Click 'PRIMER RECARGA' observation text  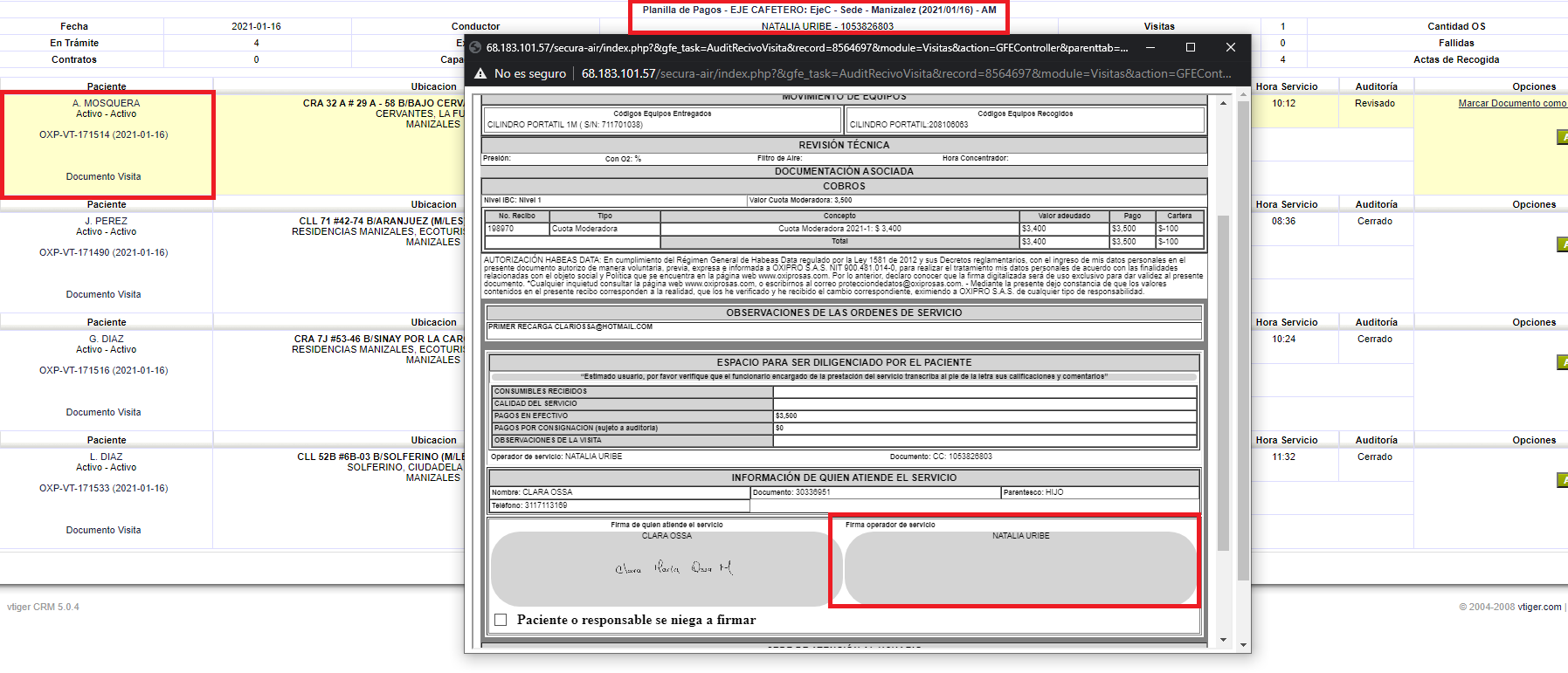(x=570, y=326)
